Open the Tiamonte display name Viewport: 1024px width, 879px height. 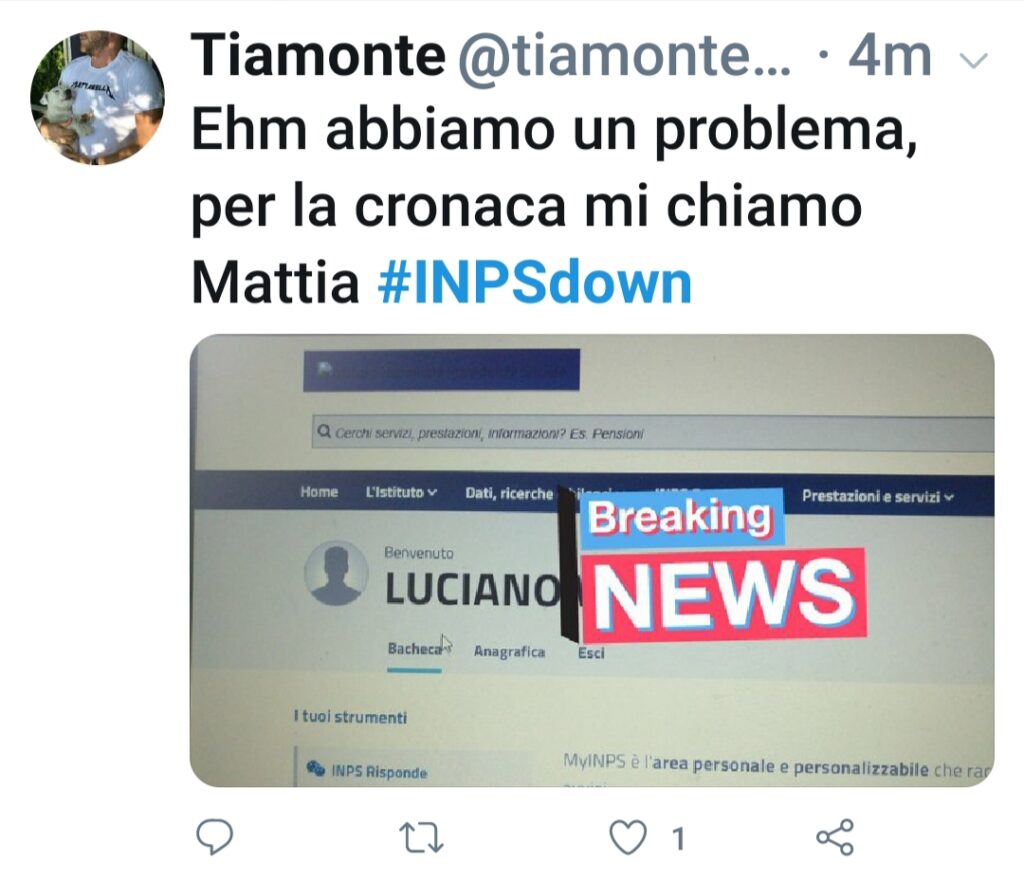318,56
